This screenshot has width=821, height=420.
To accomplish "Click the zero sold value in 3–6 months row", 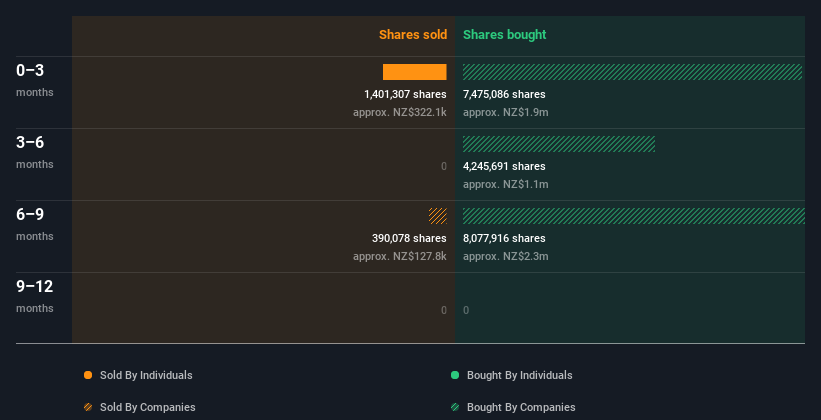I will click(443, 167).
